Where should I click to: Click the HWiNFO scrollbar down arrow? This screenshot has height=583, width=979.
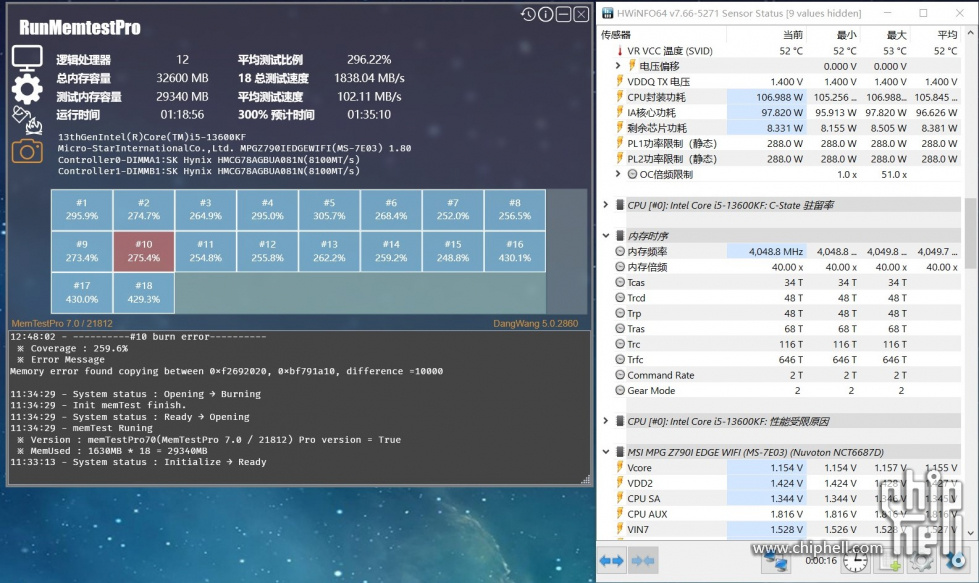click(x=970, y=532)
